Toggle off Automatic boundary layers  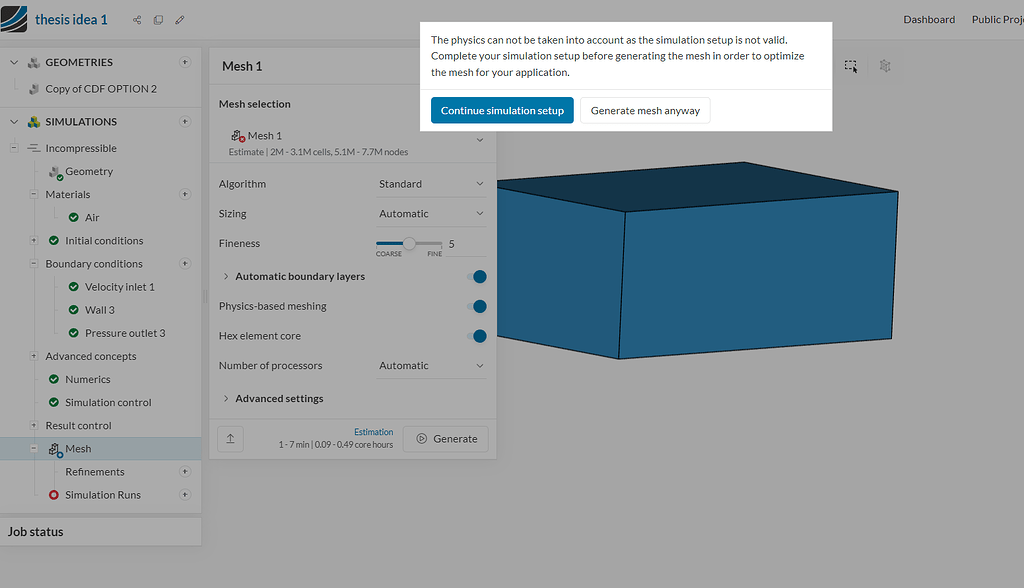pos(479,279)
